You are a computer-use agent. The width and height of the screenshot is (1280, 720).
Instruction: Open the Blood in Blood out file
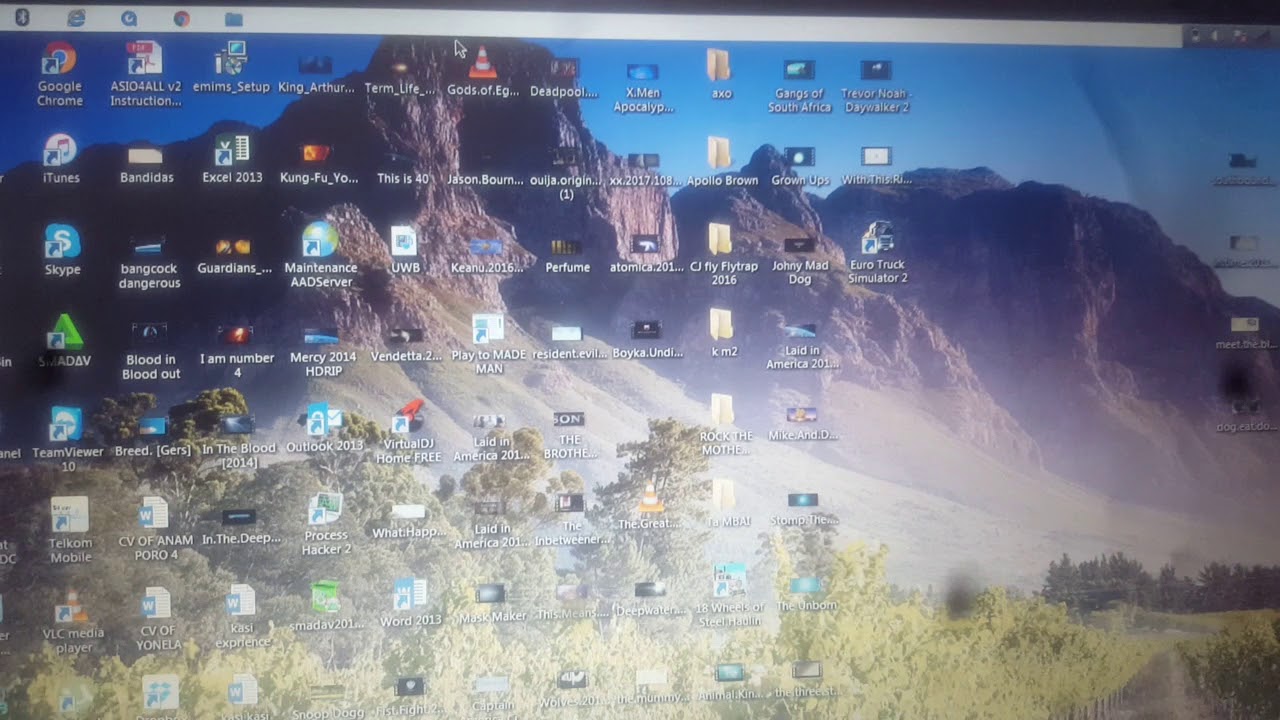(151, 352)
